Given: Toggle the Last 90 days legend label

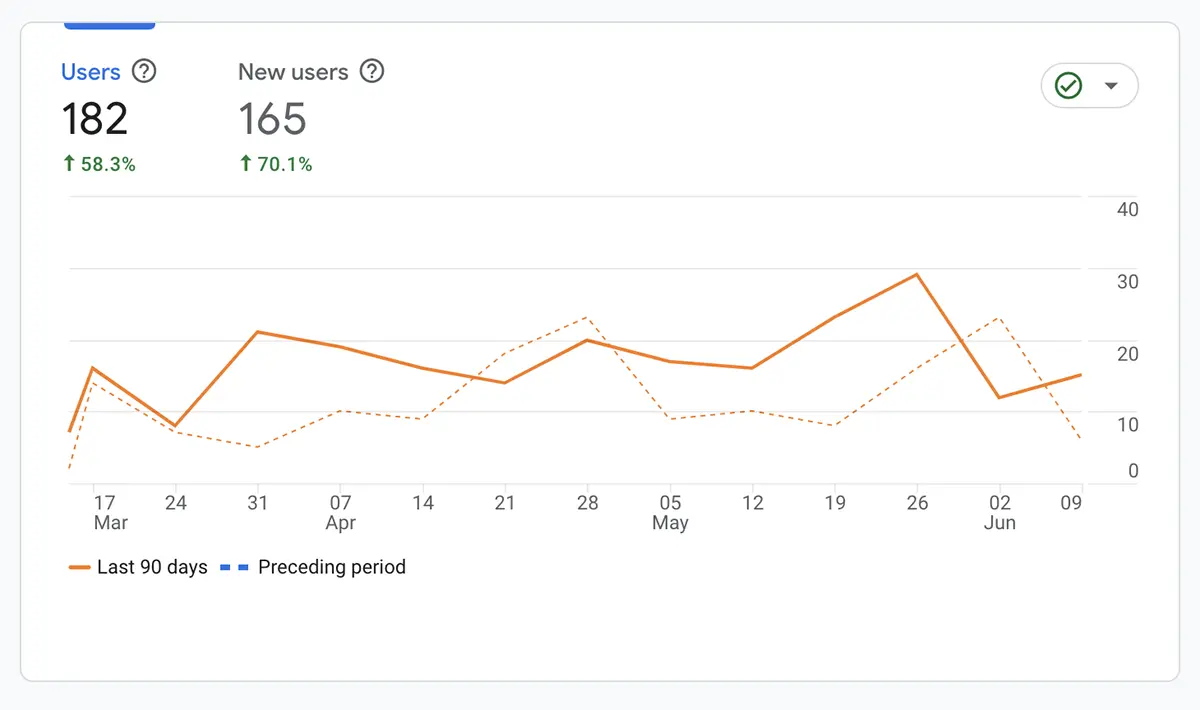Looking at the screenshot, I should coord(152,567).
